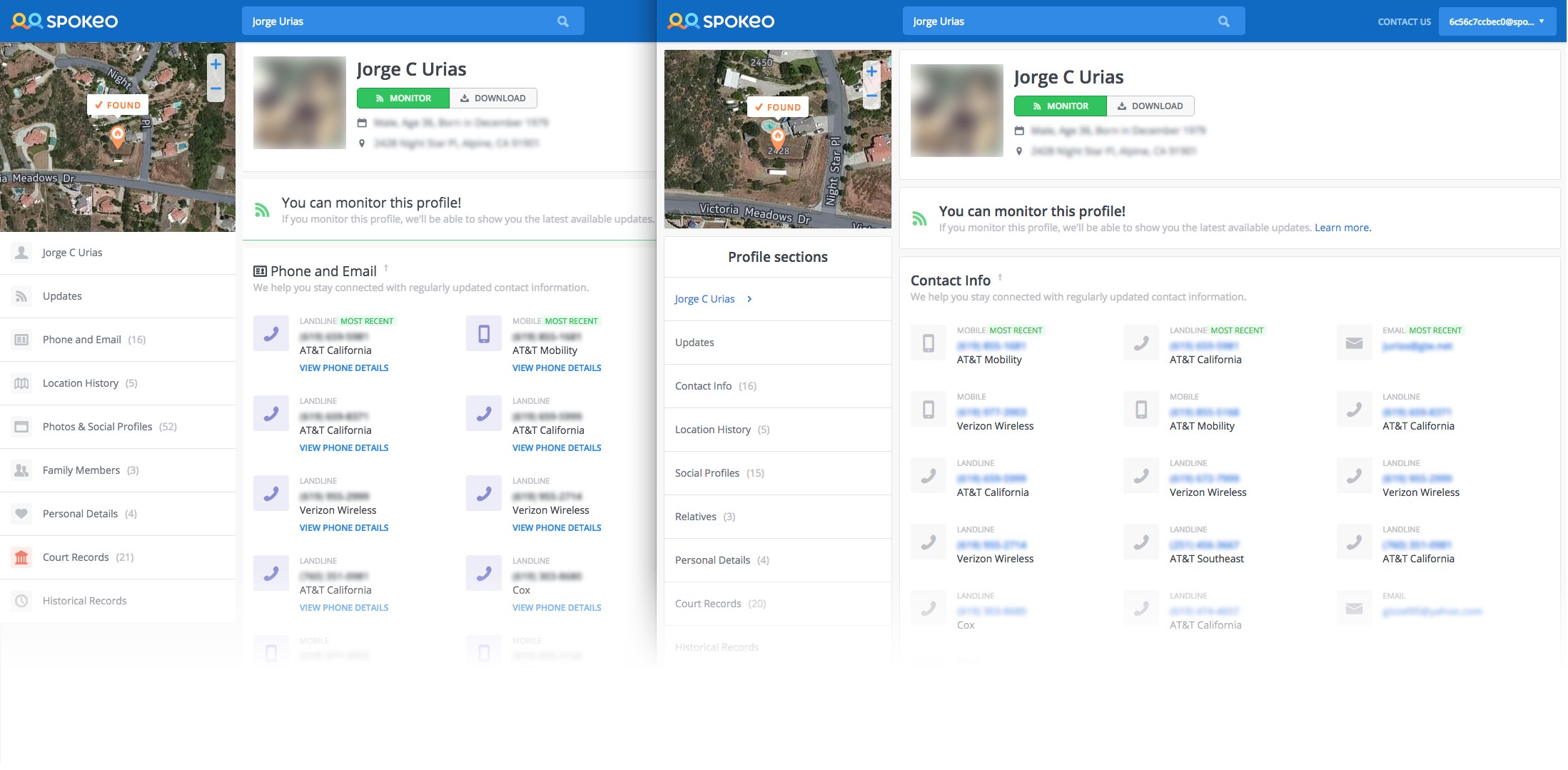Click the clock icon beside Historical Records
The width and height of the screenshot is (1568, 770).
coord(21,601)
